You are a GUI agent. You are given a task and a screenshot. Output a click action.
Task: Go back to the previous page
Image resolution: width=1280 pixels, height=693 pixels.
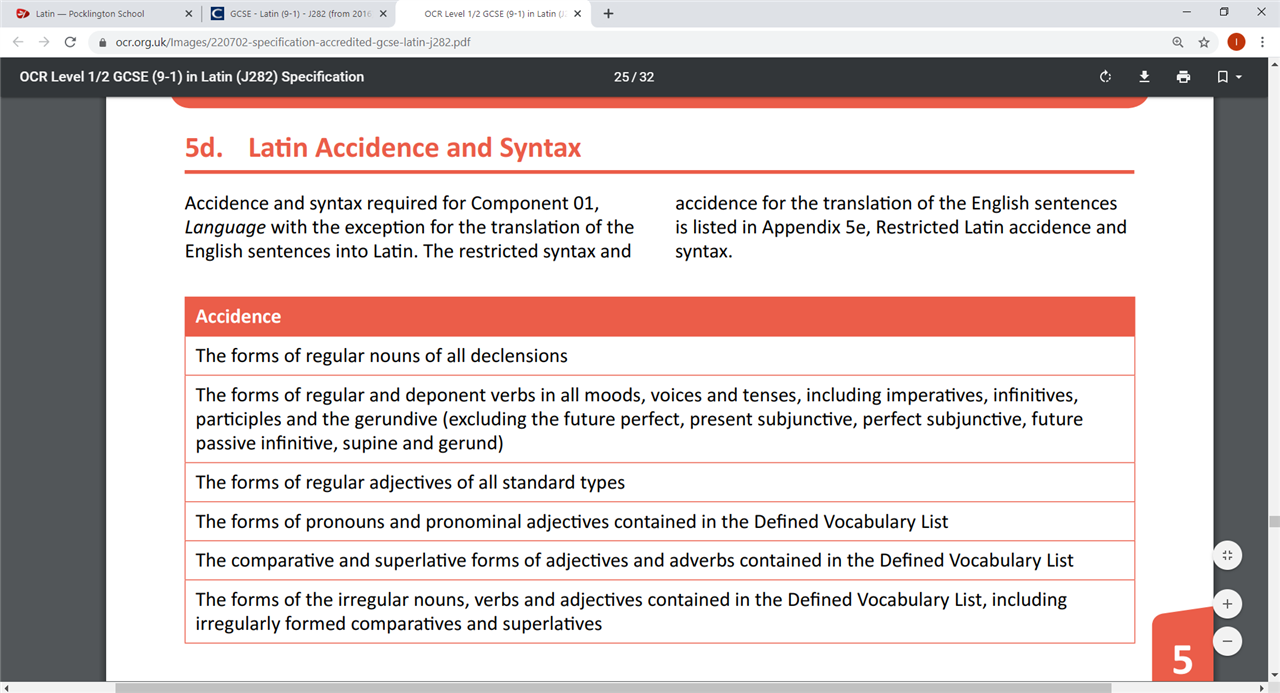pyautogui.click(x=18, y=42)
